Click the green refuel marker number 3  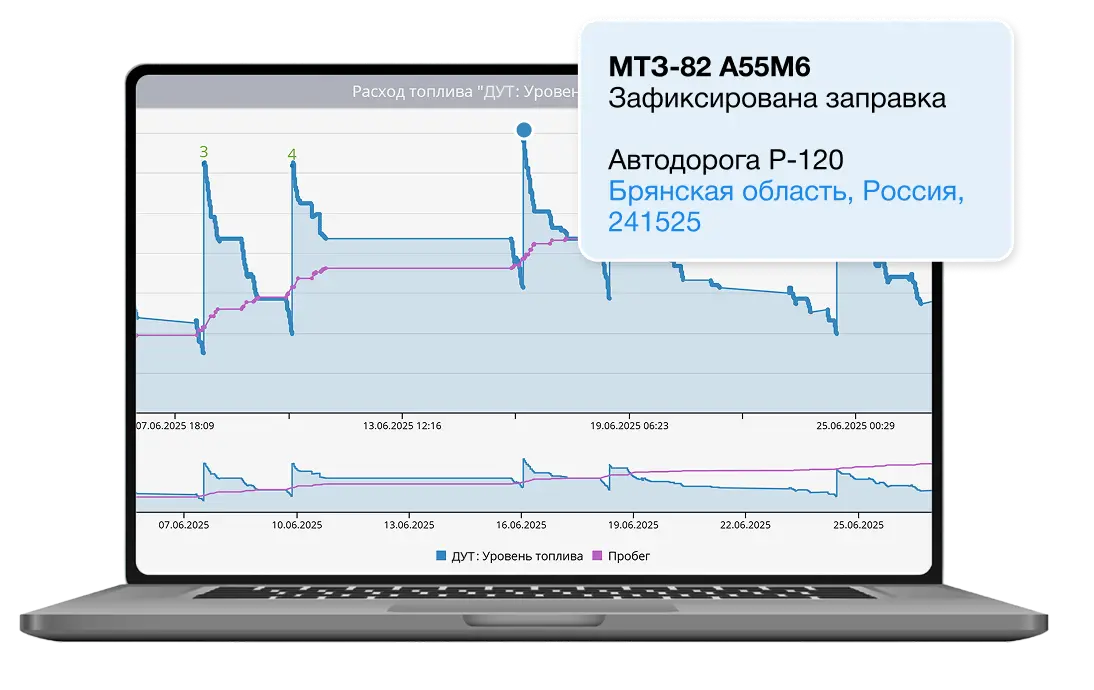tap(204, 152)
